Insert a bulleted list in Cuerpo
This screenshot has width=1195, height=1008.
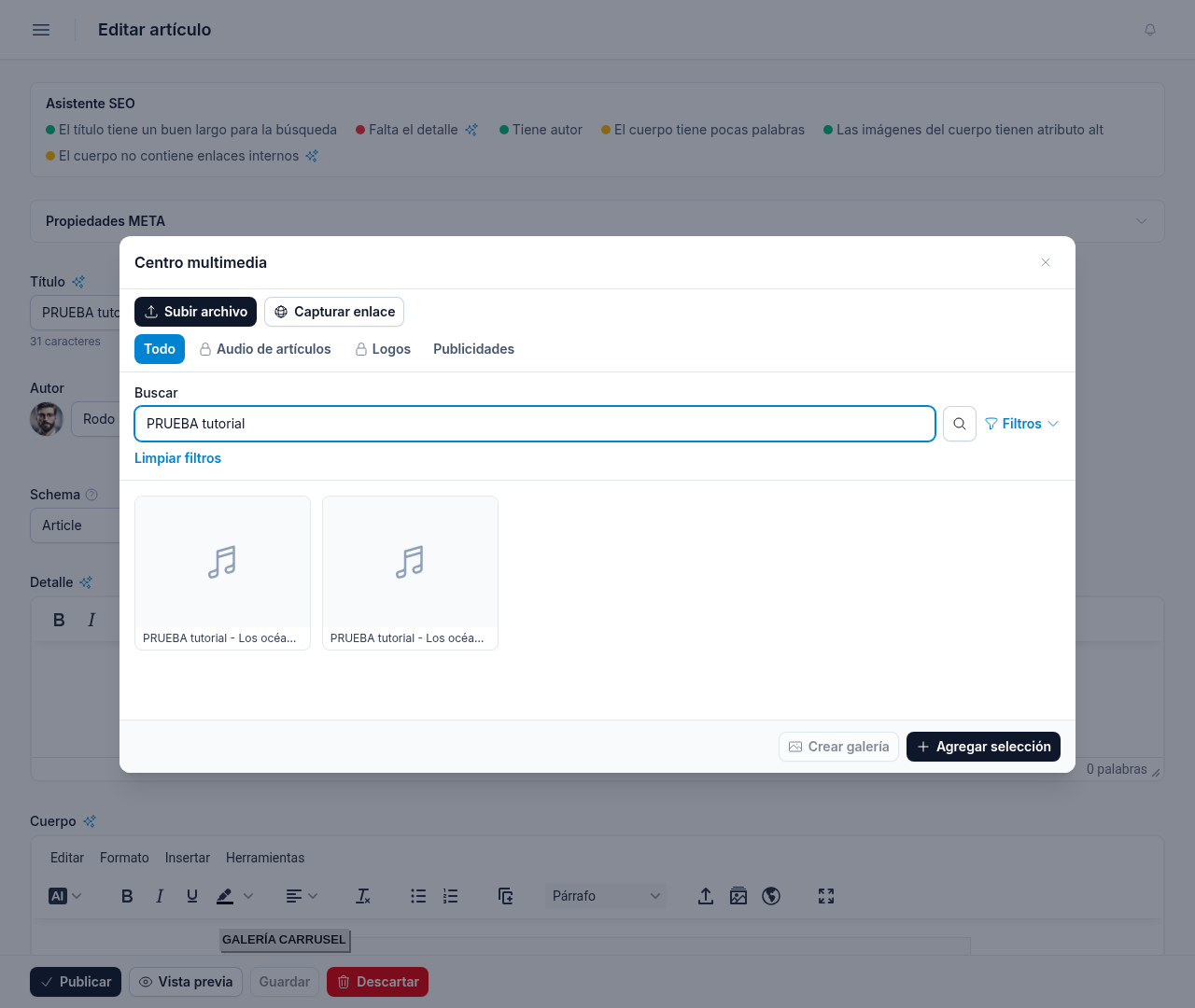[x=418, y=896]
